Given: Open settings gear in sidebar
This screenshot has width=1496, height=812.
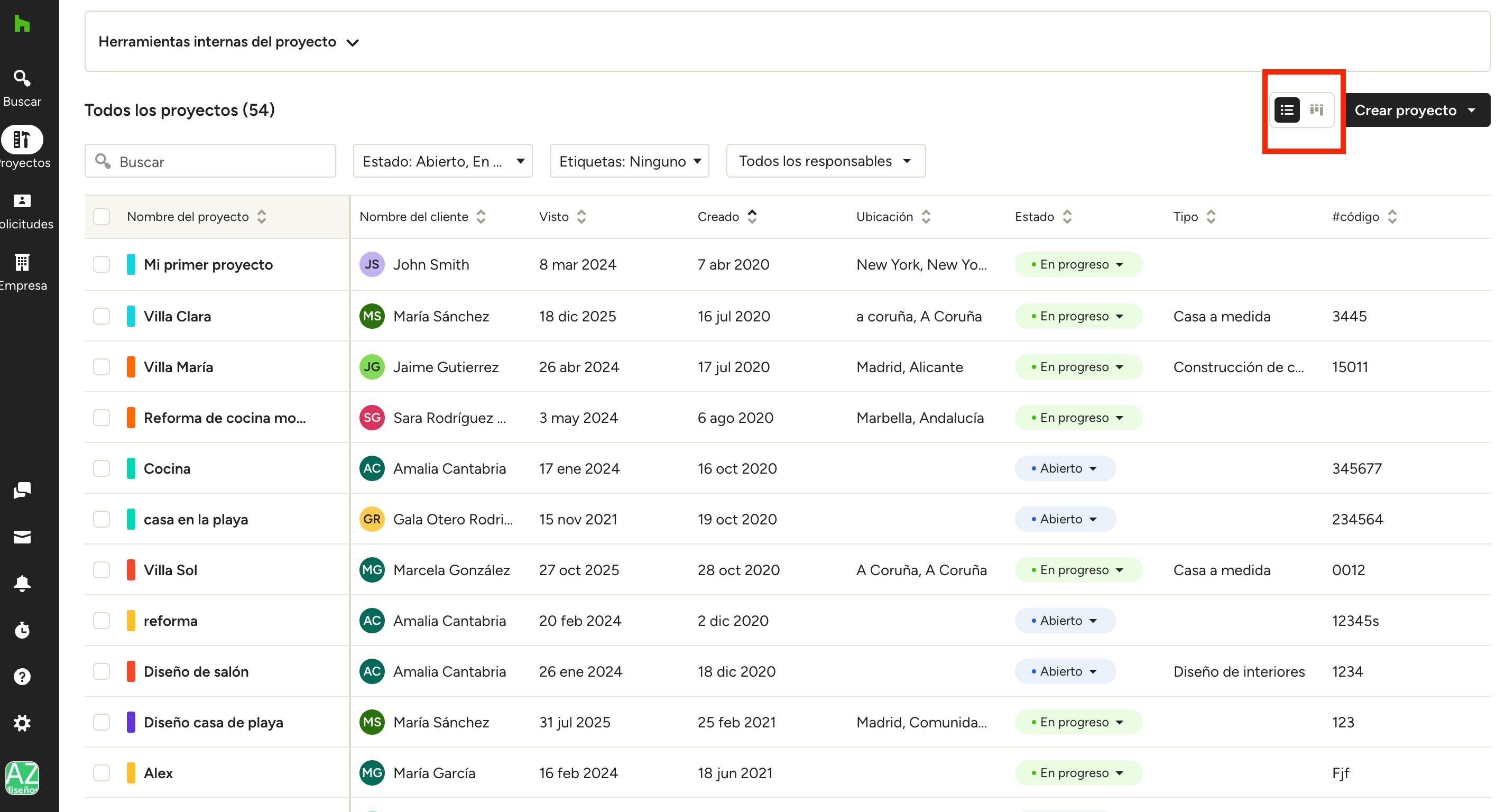Looking at the screenshot, I should coord(22,723).
